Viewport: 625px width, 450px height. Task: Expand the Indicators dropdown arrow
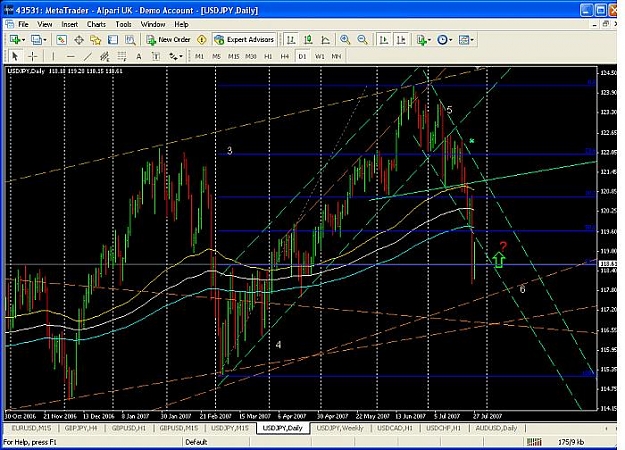[429, 40]
